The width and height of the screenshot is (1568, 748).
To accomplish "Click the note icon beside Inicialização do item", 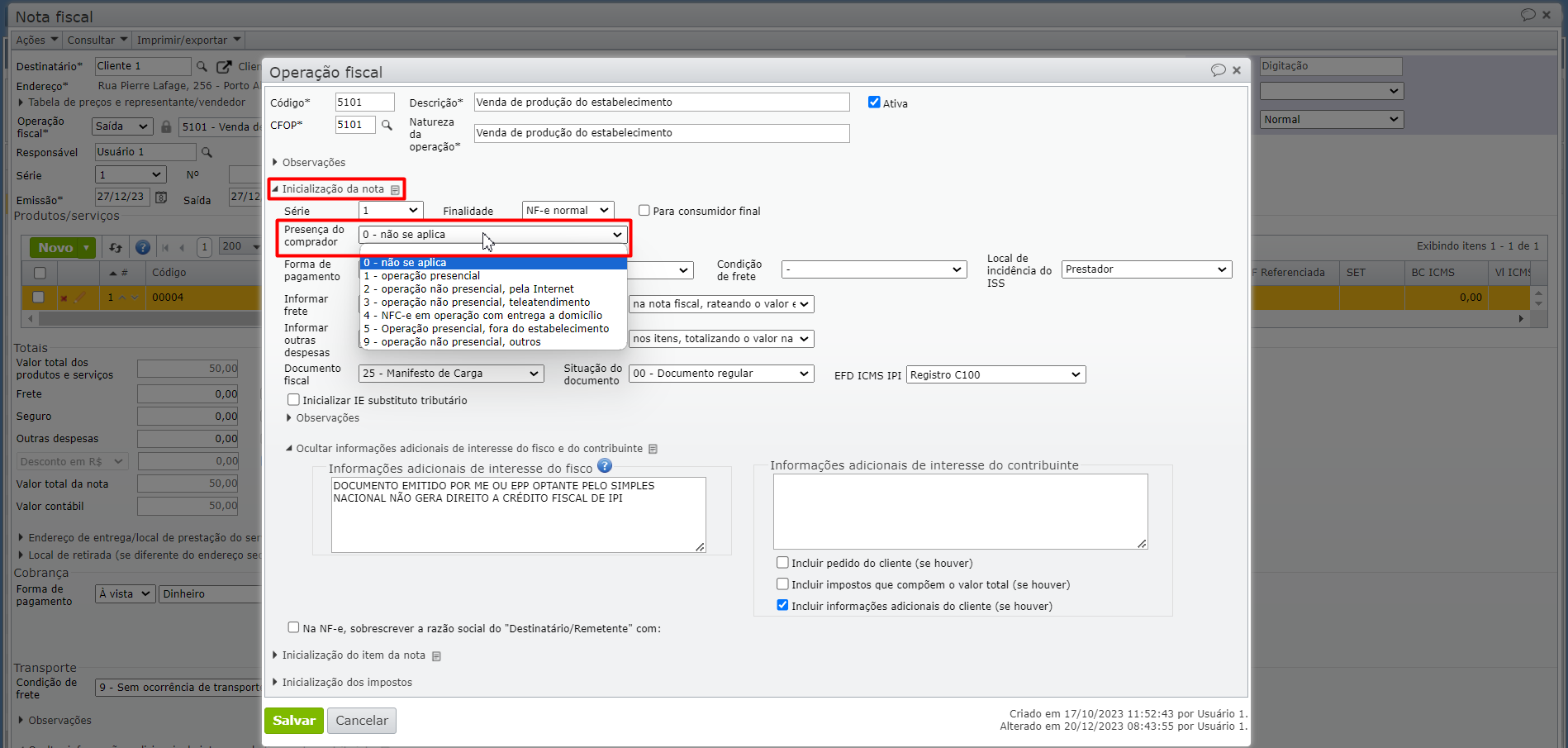I will click(437, 656).
